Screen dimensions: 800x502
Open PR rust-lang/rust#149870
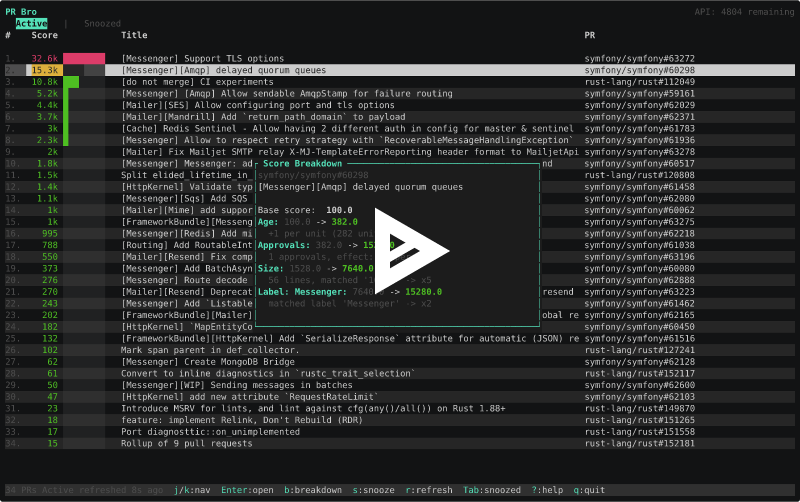click(x=639, y=409)
